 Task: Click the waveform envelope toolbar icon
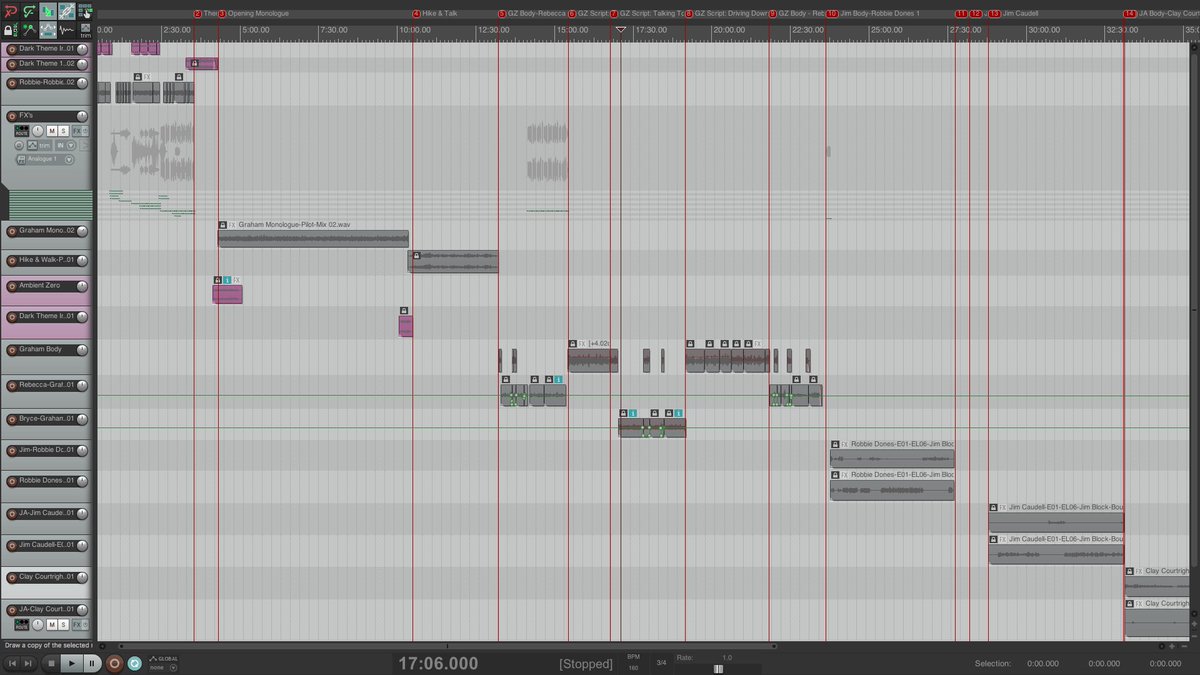point(66,30)
